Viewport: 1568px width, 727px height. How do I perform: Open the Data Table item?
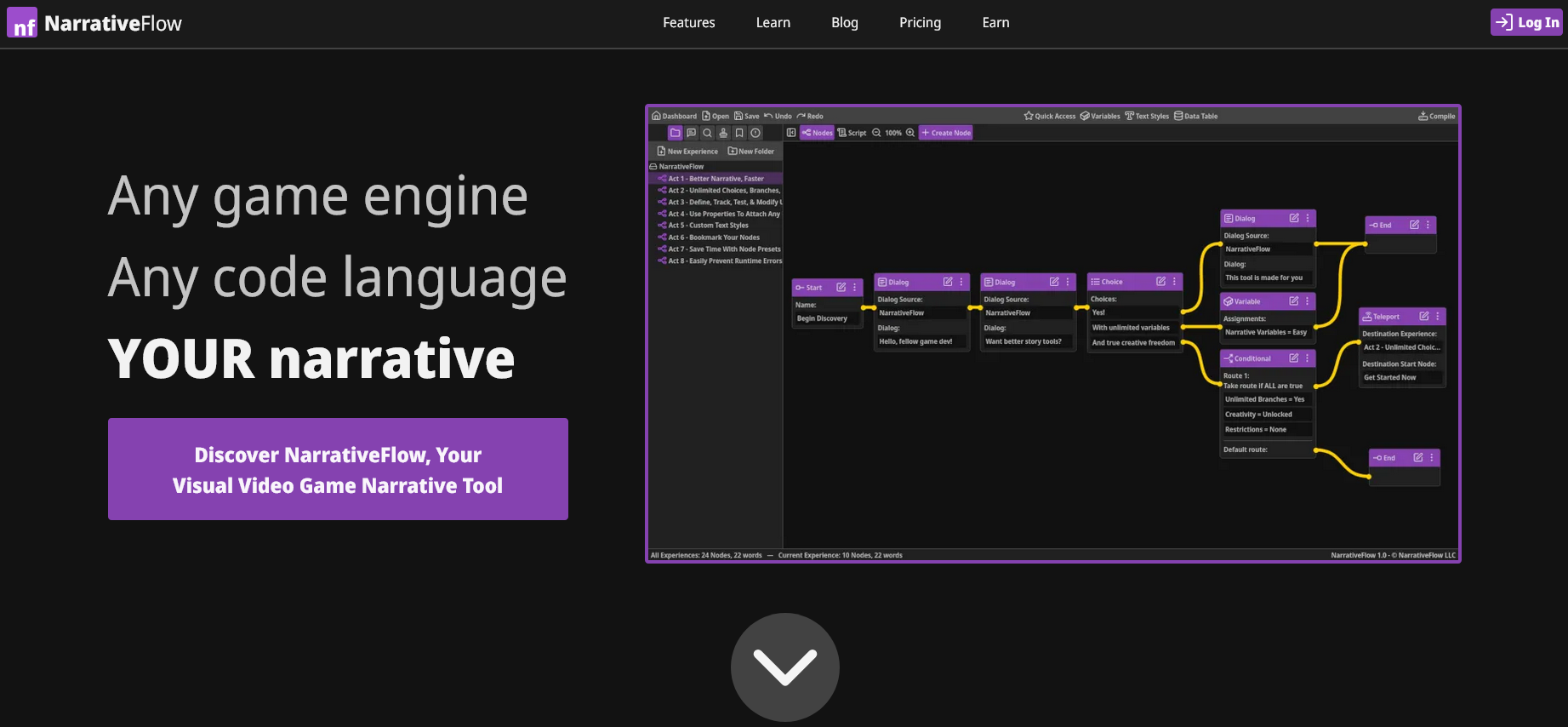click(x=1196, y=116)
